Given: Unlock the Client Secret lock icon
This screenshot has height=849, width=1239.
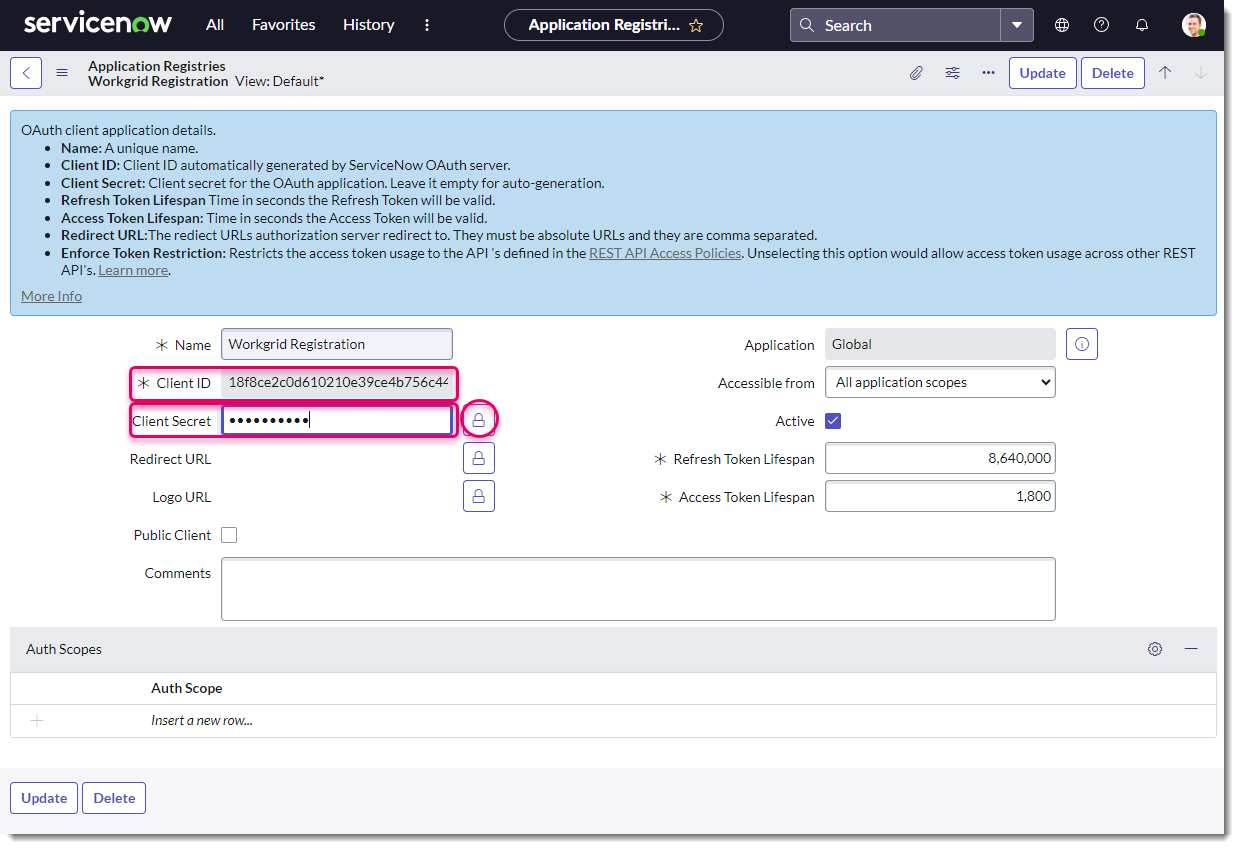Looking at the screenshot, I should click(478, 419).
